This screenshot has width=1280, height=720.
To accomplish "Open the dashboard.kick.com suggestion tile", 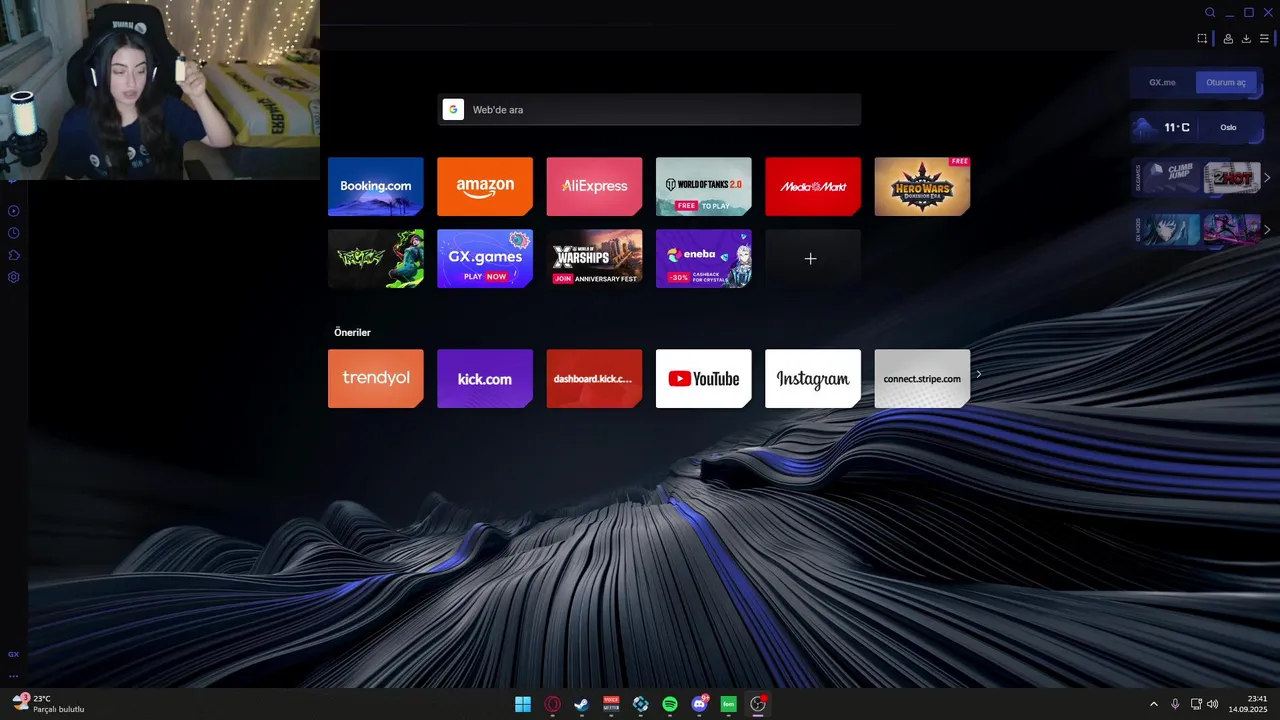I will pos(594,378).
